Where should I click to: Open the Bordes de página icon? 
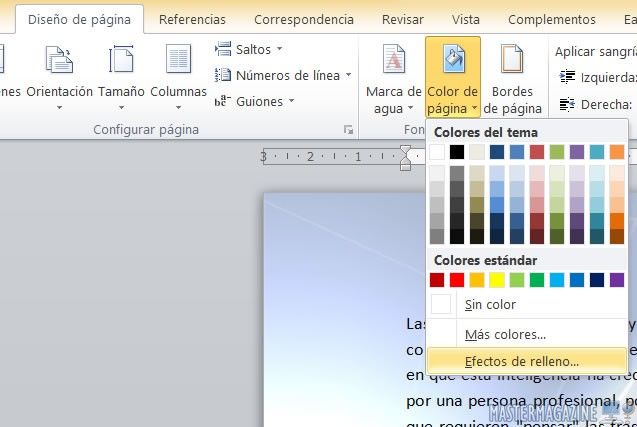point(512,59)
